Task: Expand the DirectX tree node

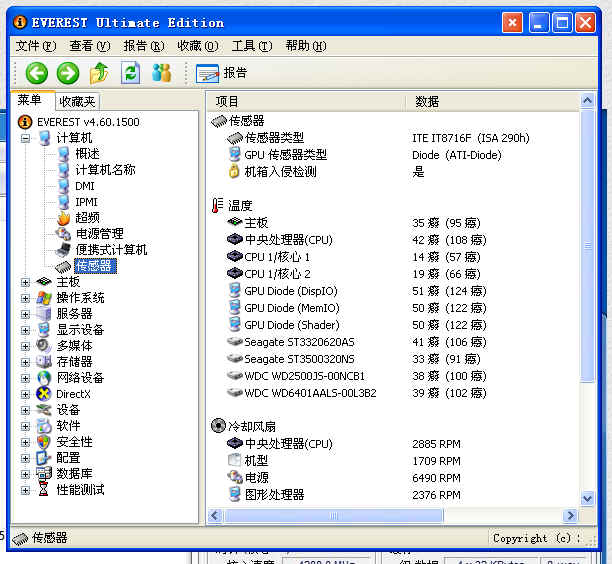Action: [x=25, y=394]
